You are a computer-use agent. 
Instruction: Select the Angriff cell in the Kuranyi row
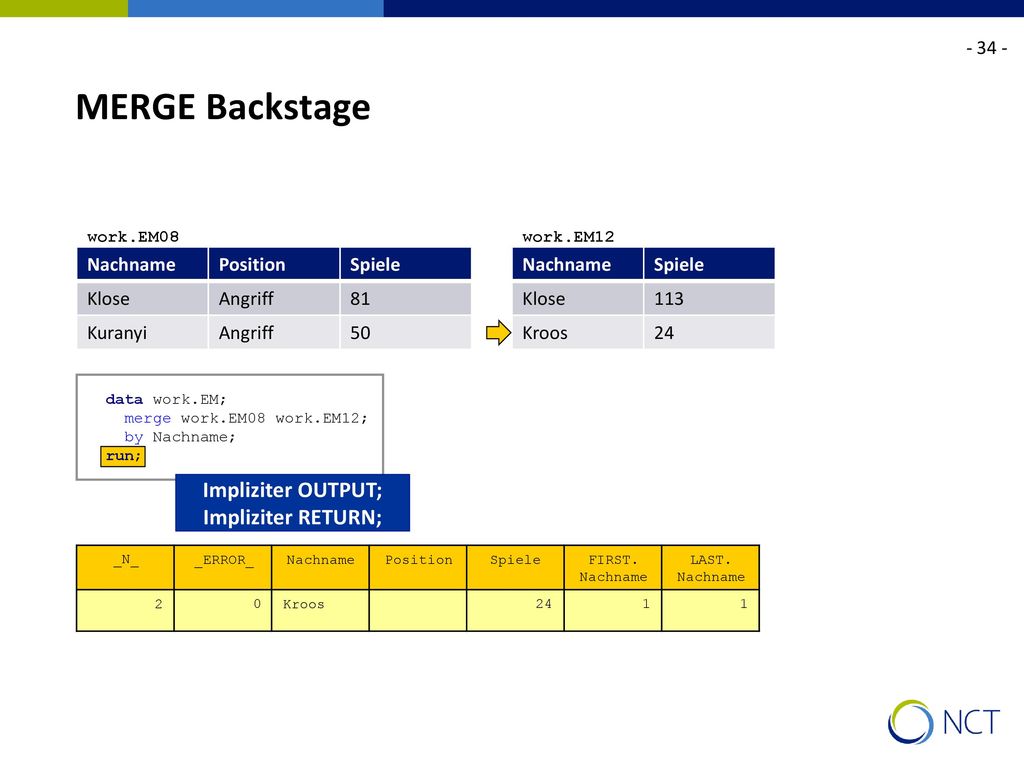point(274,332)
